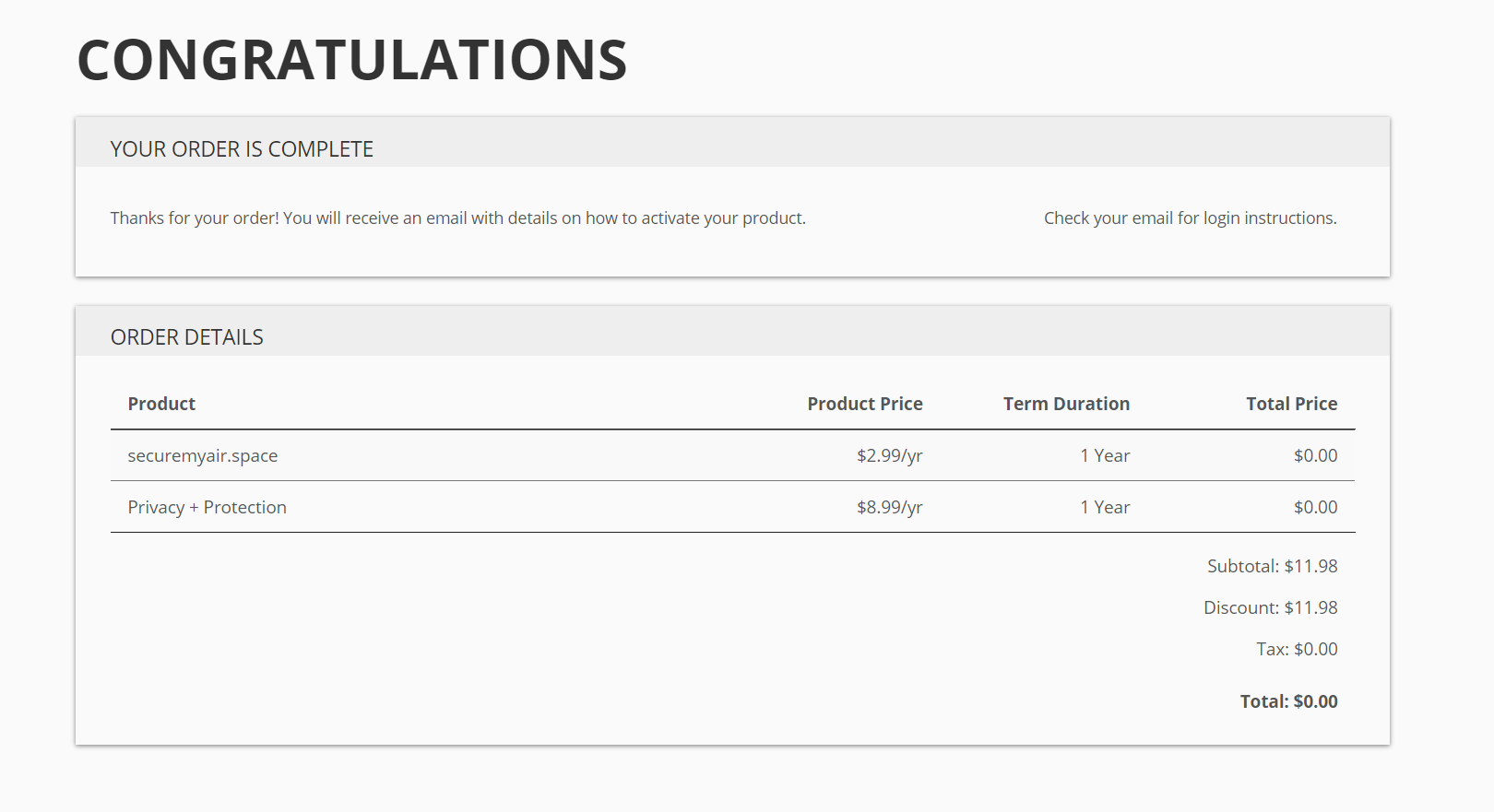
Task: Click 'Check your email for login instructions' text
Action: tap(1190, 218)
